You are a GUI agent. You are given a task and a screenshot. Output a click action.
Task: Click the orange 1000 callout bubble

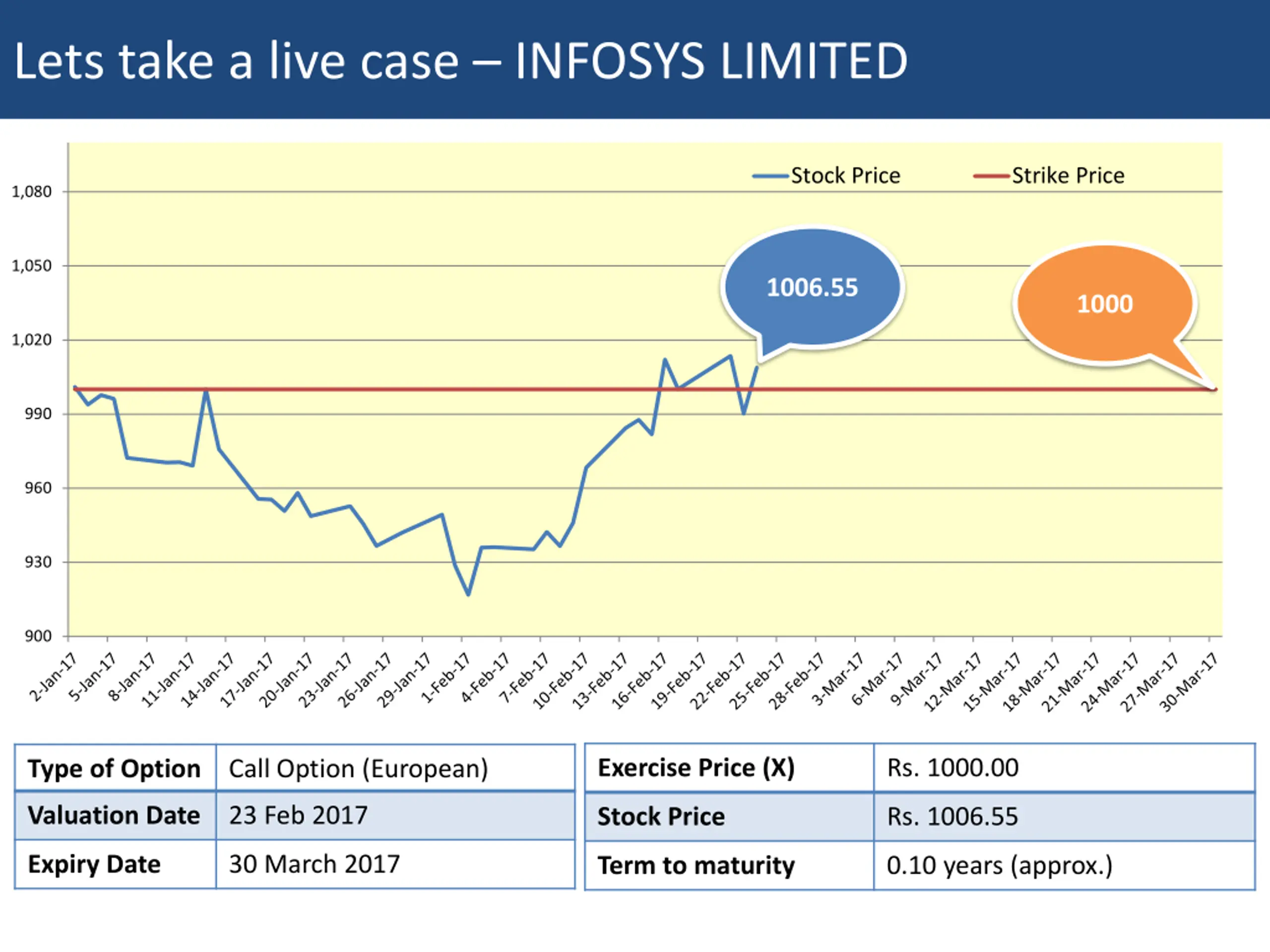[1104, 303]
